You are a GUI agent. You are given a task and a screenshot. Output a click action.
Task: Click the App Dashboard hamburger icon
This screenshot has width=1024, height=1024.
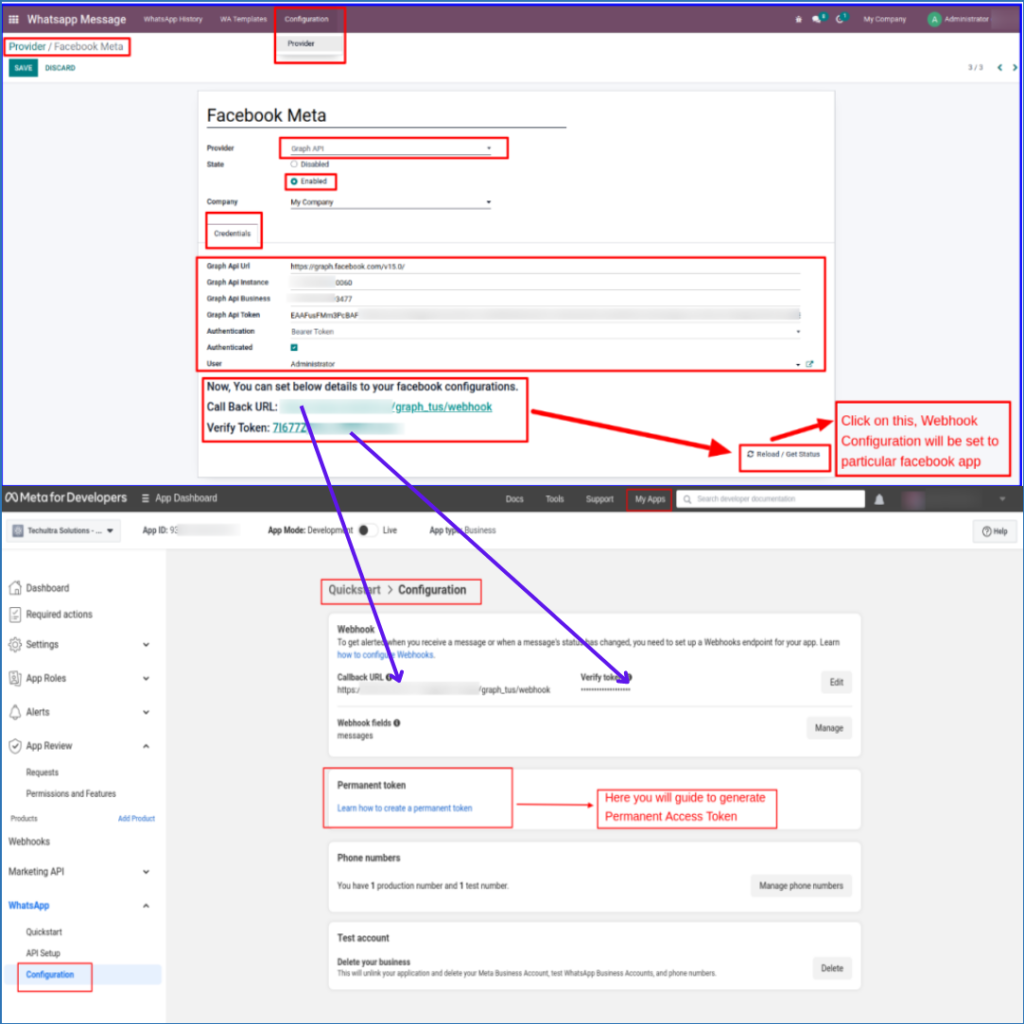tap(146, 498)
